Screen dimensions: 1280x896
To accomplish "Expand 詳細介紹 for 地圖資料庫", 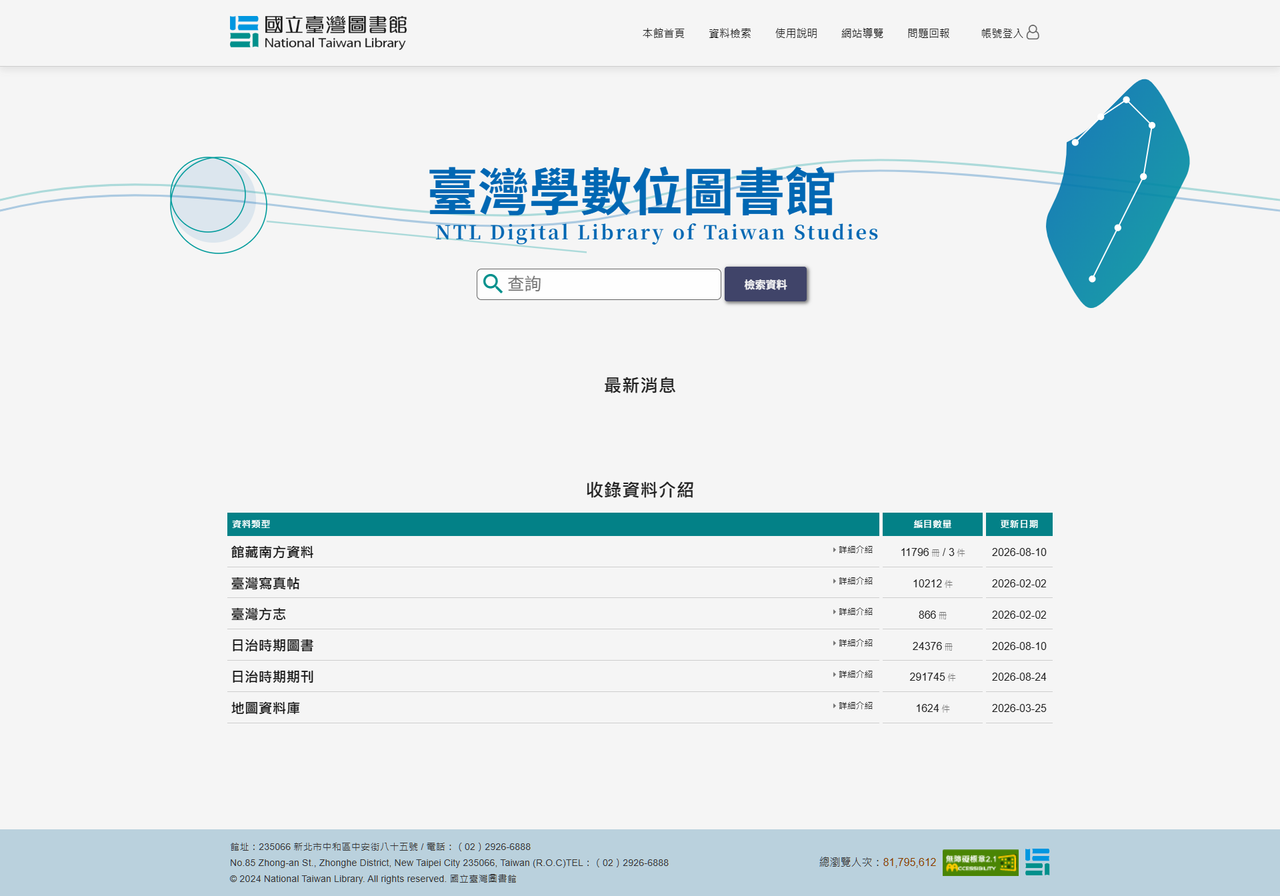I will click(x=853, y=706).
